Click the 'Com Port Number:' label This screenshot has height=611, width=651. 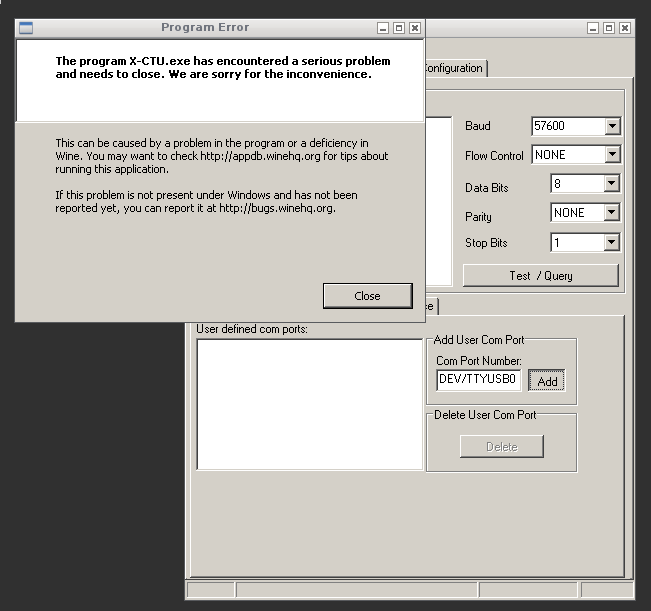coord(479,361)
